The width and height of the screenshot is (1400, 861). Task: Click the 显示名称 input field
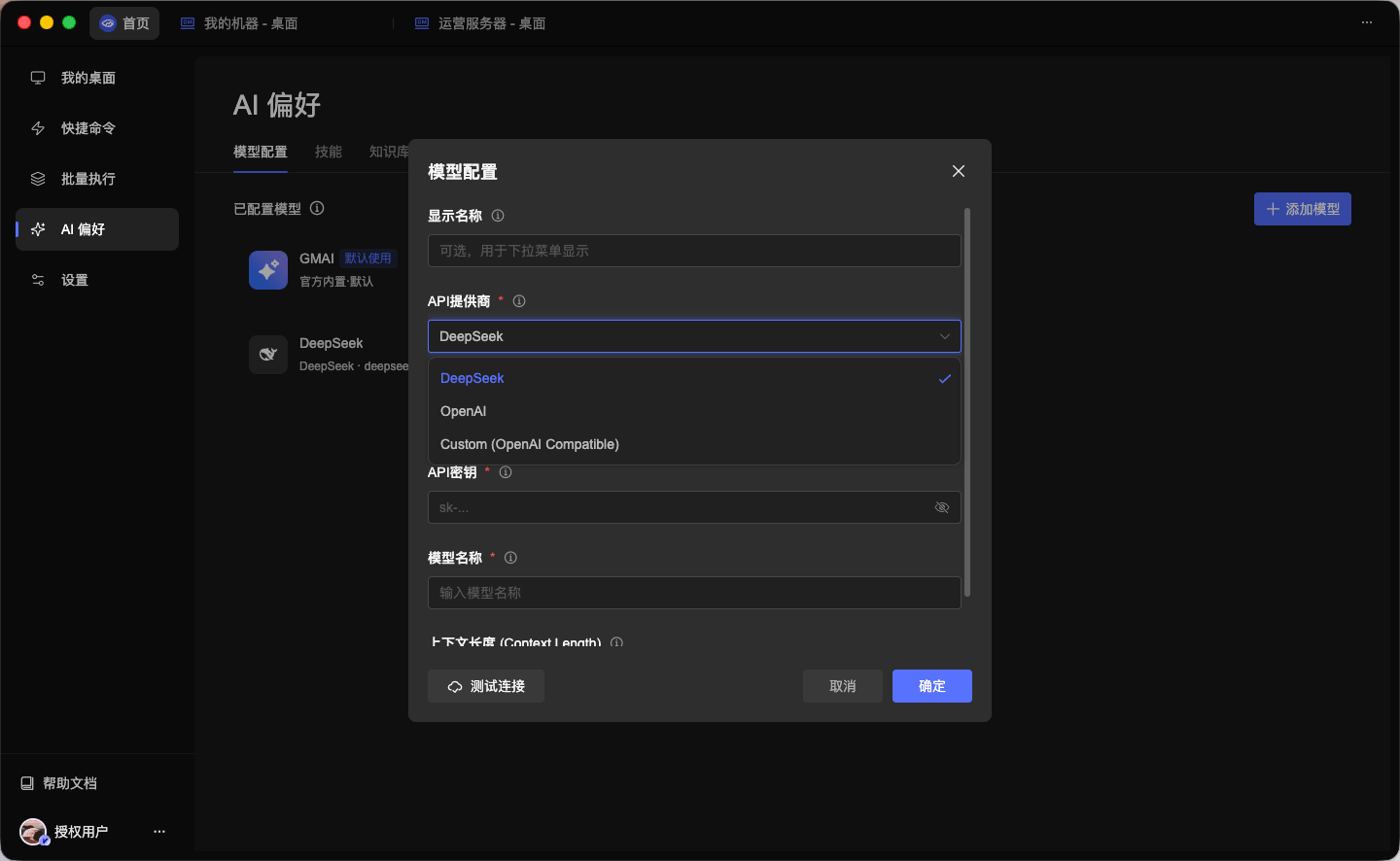pyautogui.click(x=694, y=251)
